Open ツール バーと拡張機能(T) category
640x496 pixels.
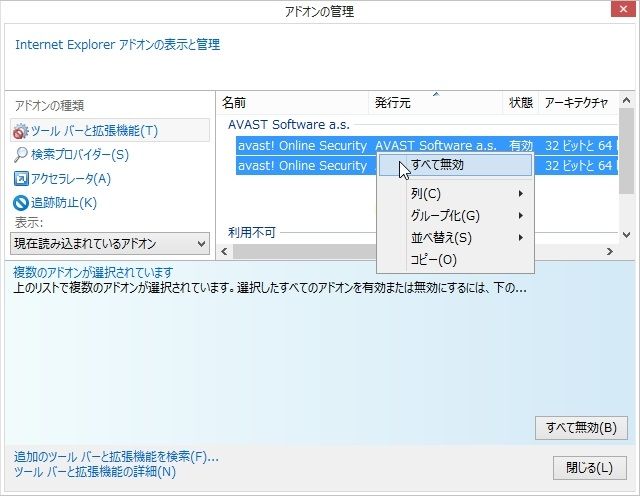[110, 131]
